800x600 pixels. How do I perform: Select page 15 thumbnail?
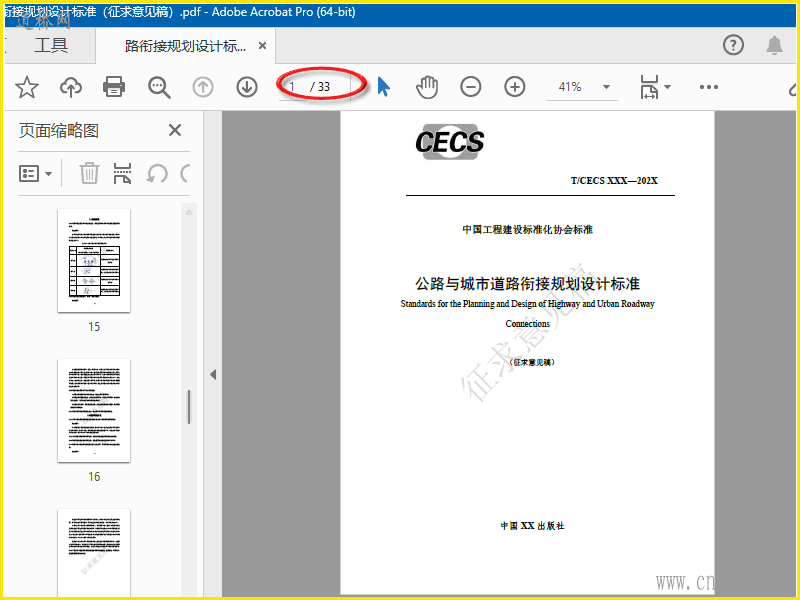click(x=94, y=260)
